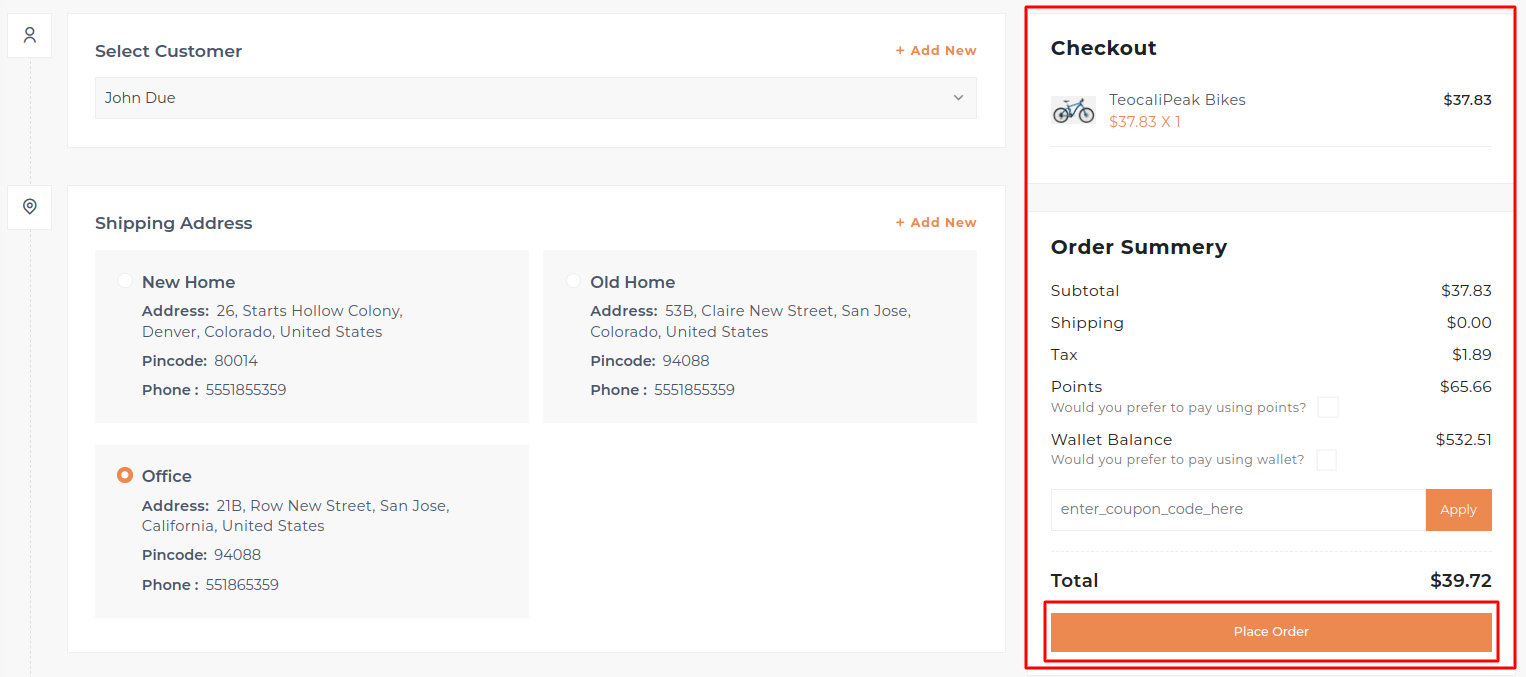Image resolution: width=1526 pixels, height=677 pixels.
Task: Select the Old Home address radio button
Action: (x=573, y=281)
